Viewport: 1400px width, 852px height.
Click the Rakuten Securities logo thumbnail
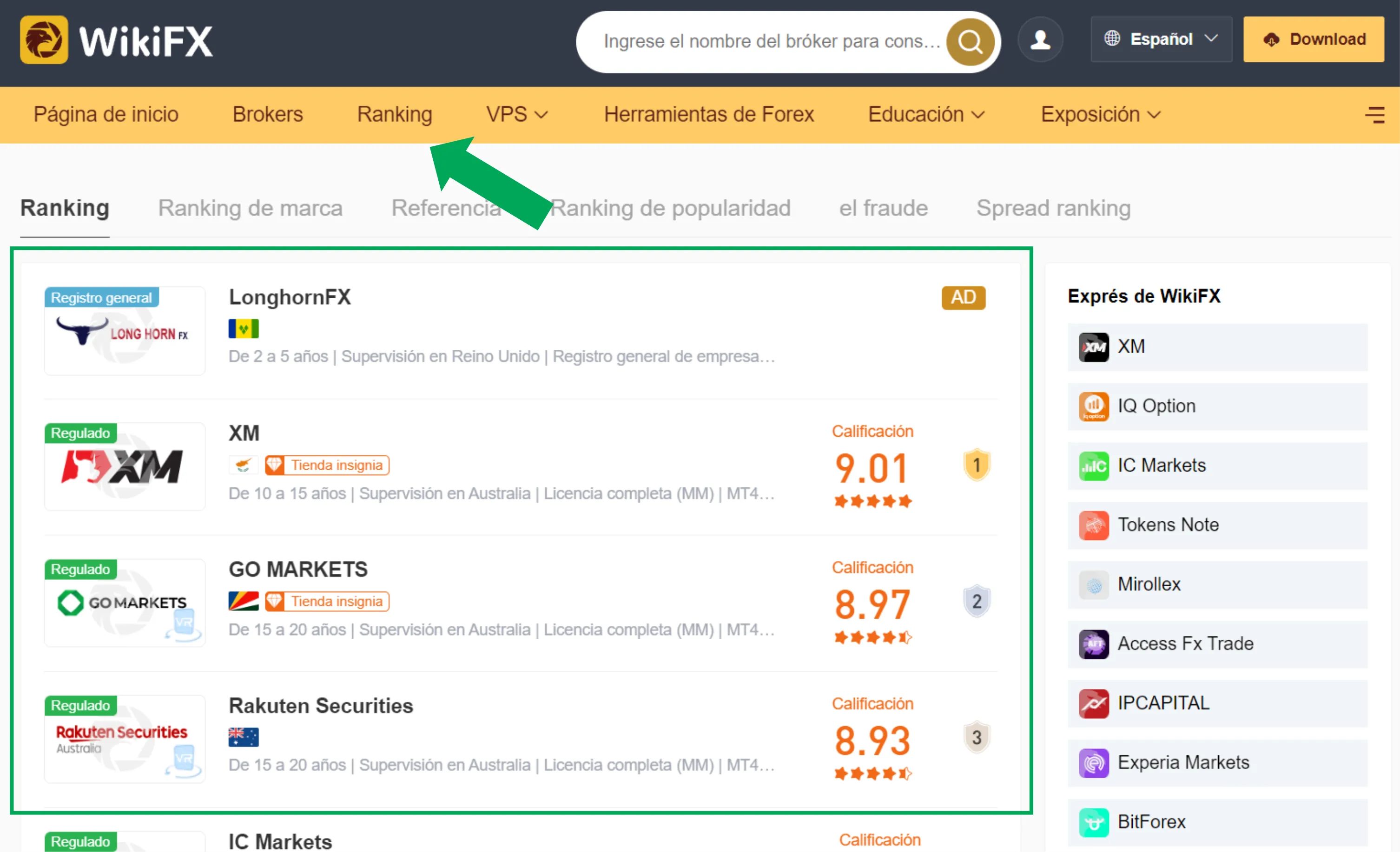click(x=125, y=738)
